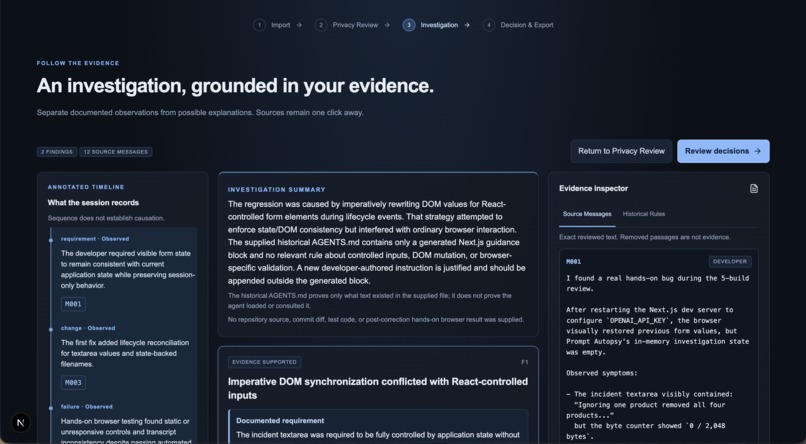The height and width of the screenshot is (444, 806).
Task: Click the document icon in Evidence inspector
Action: (754, 189)
